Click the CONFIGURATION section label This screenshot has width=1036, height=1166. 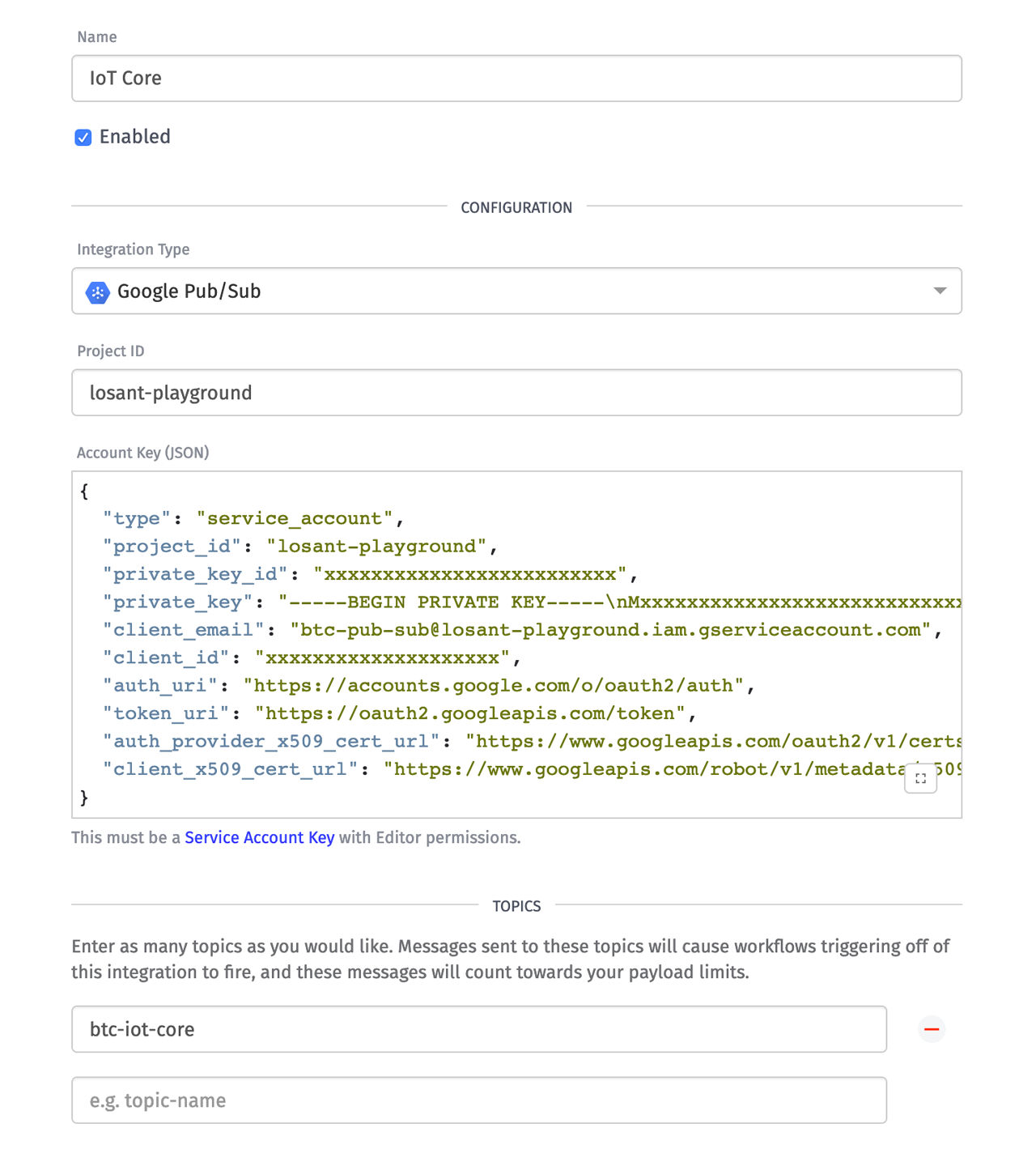(x=516, y=207)
